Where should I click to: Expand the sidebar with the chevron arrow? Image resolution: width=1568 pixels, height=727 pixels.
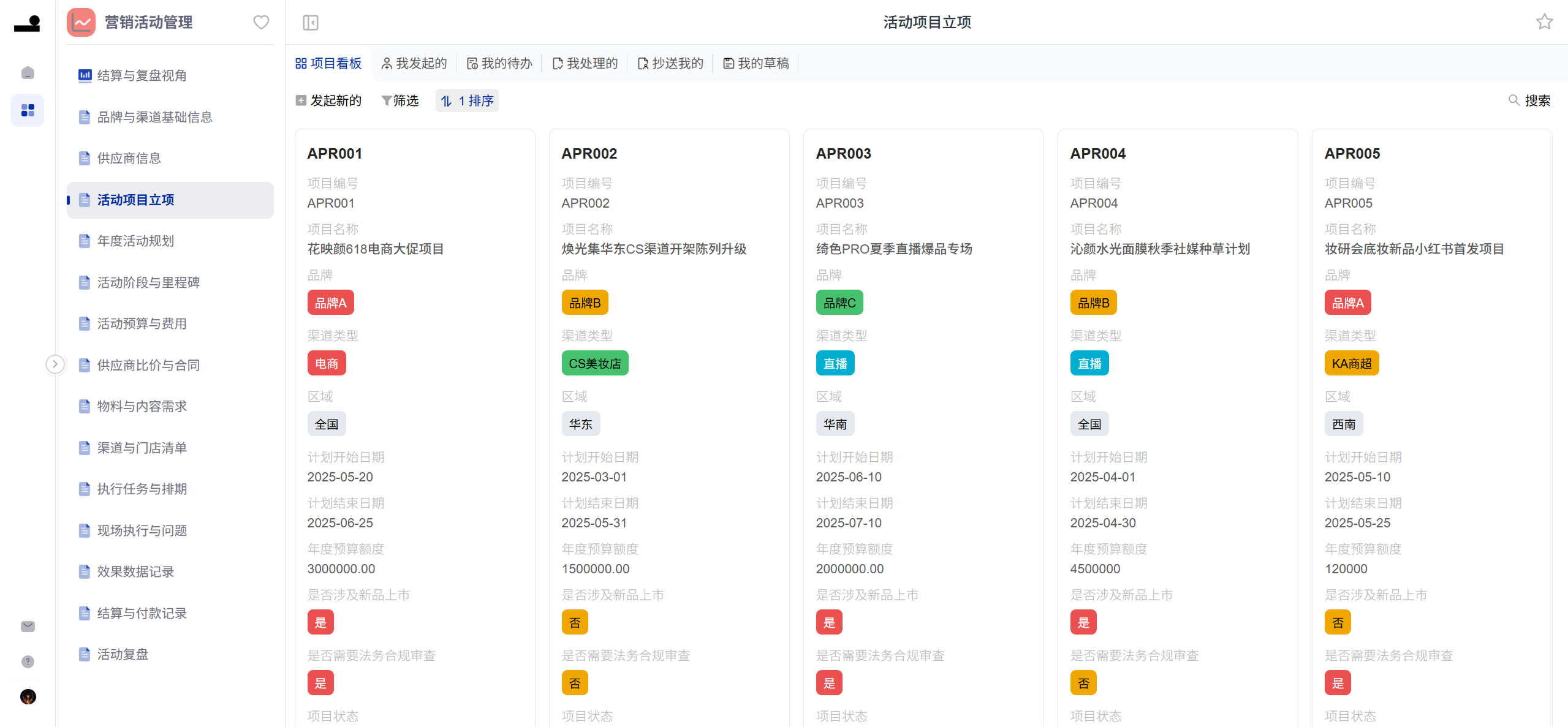pos(55,364)
